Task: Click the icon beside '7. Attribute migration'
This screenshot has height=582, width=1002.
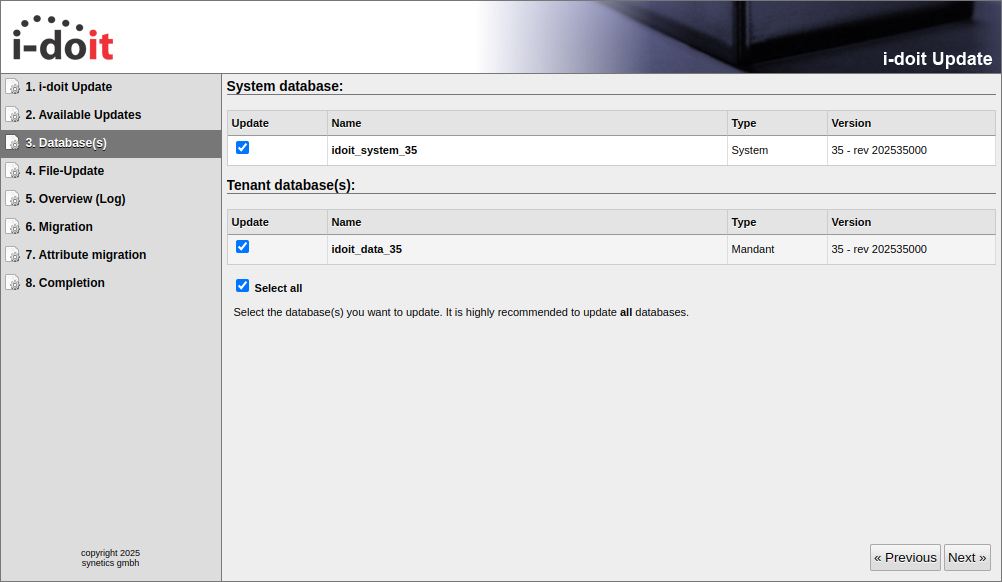Action: pyautogui.click(x=13, y=255)
